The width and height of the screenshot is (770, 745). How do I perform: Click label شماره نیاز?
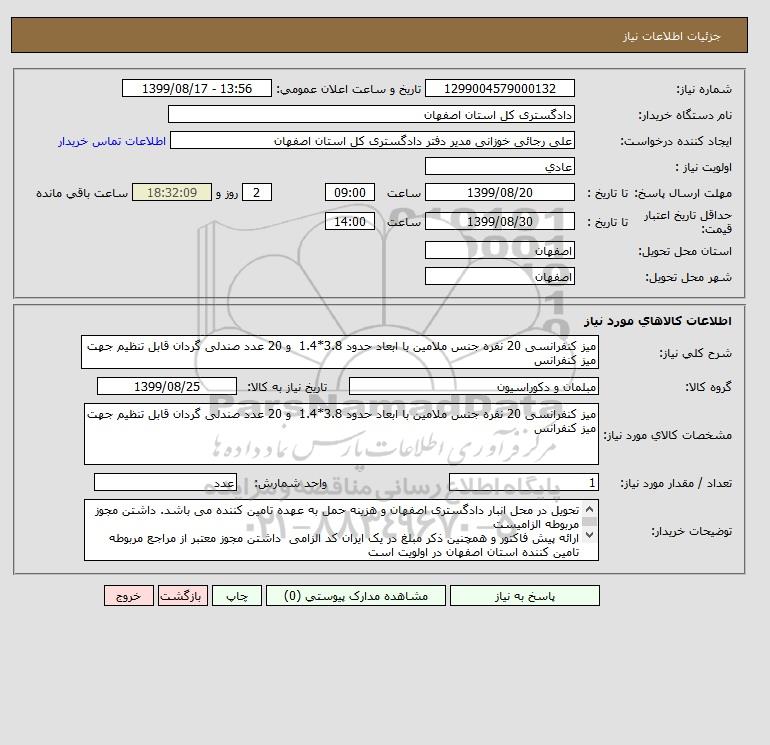[x=705, y=89]
